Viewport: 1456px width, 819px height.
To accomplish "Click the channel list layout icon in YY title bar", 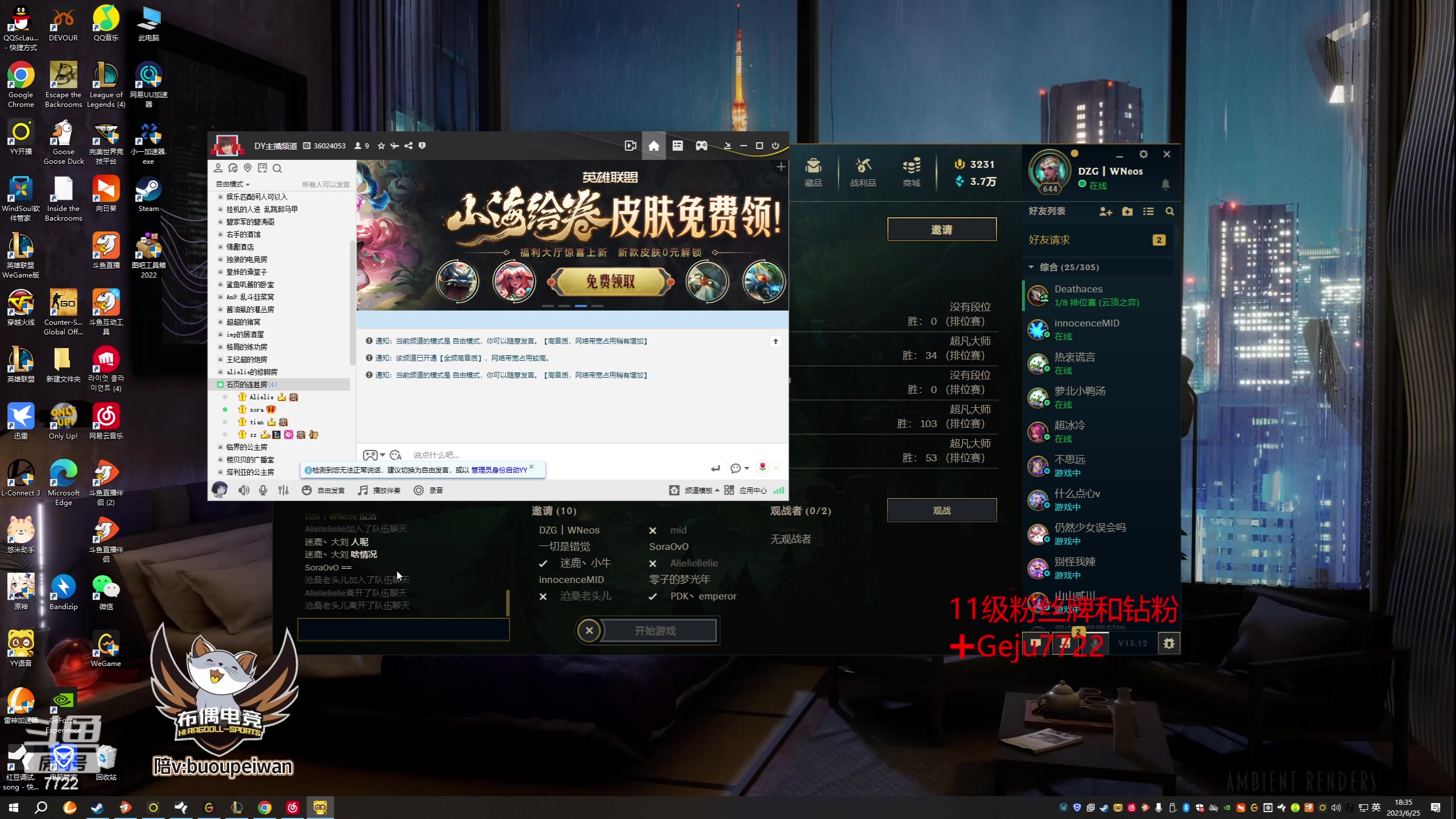I will [x=677, y=146].
